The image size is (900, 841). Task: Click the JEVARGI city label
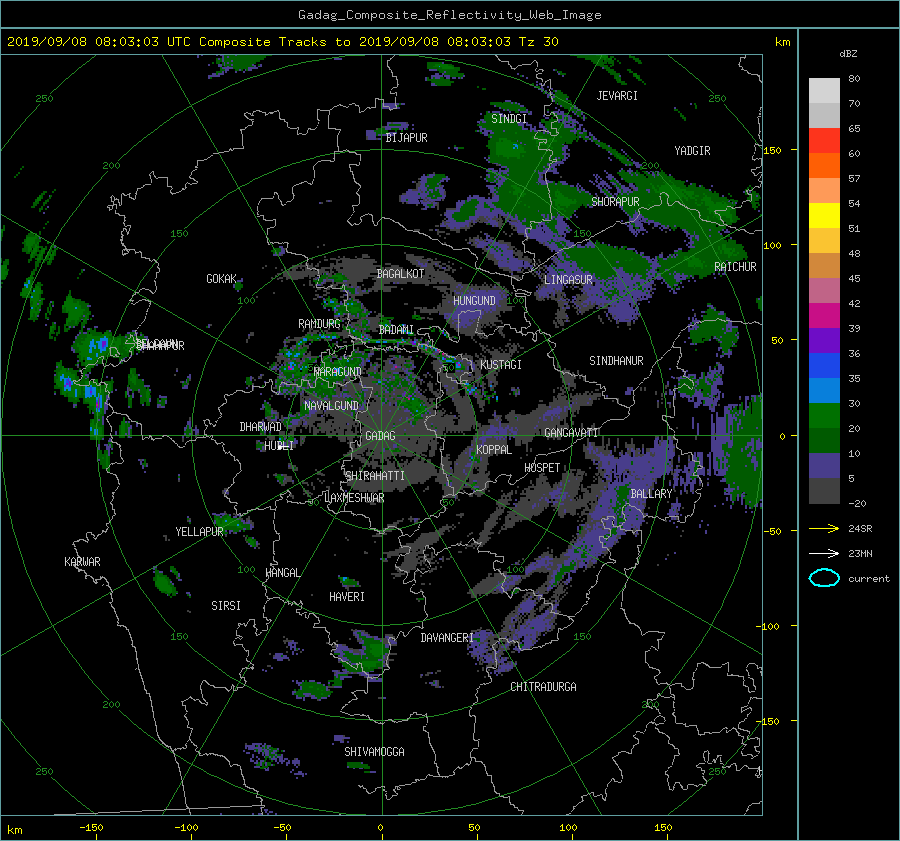(617, 96)
